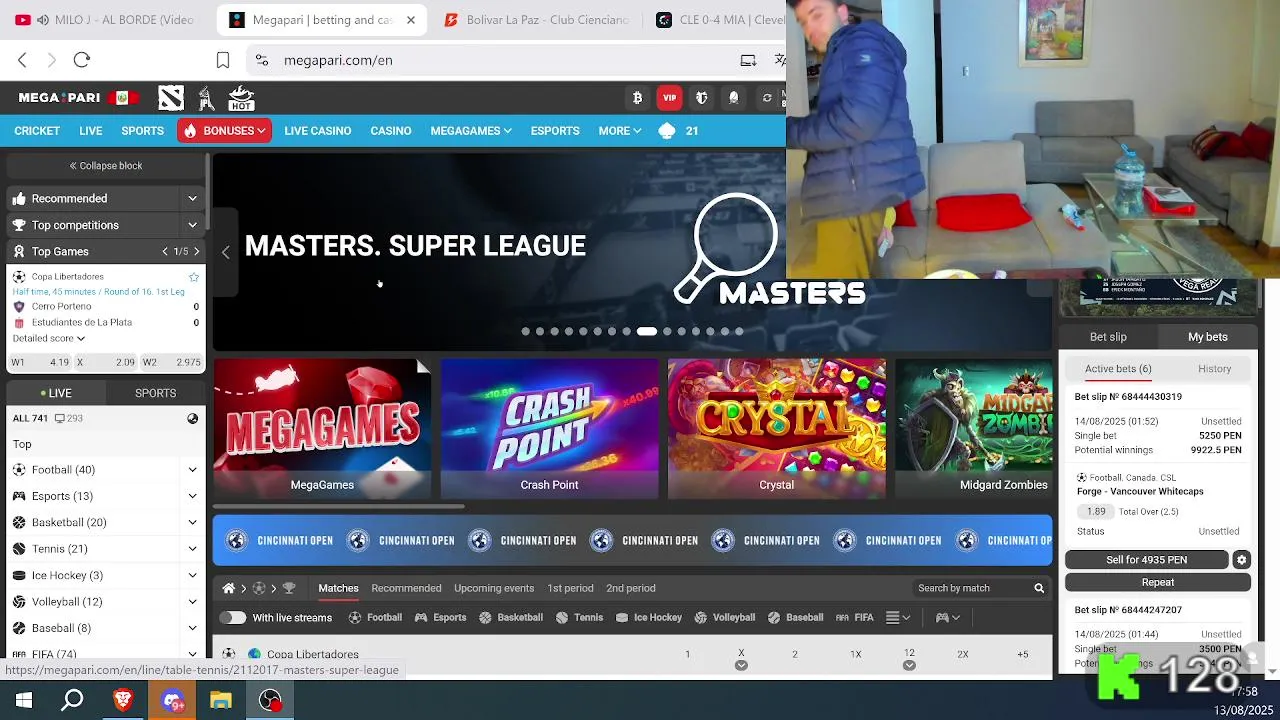Expand Ice Hockey (3) in sidebar
1280x720 pixels.
(193, 576)
